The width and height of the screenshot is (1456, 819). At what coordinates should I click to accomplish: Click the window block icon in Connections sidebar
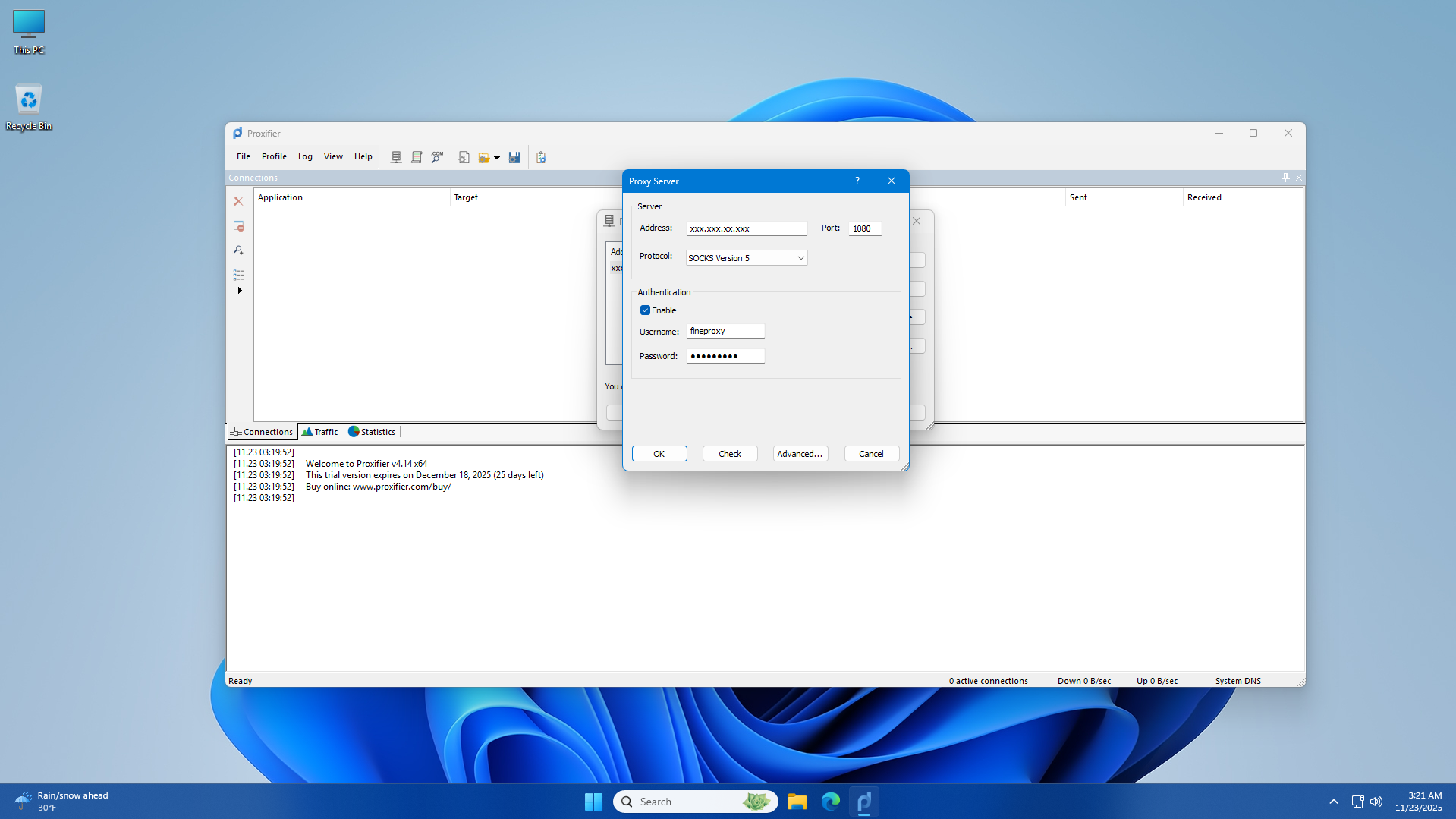click(x=238, y=226)
